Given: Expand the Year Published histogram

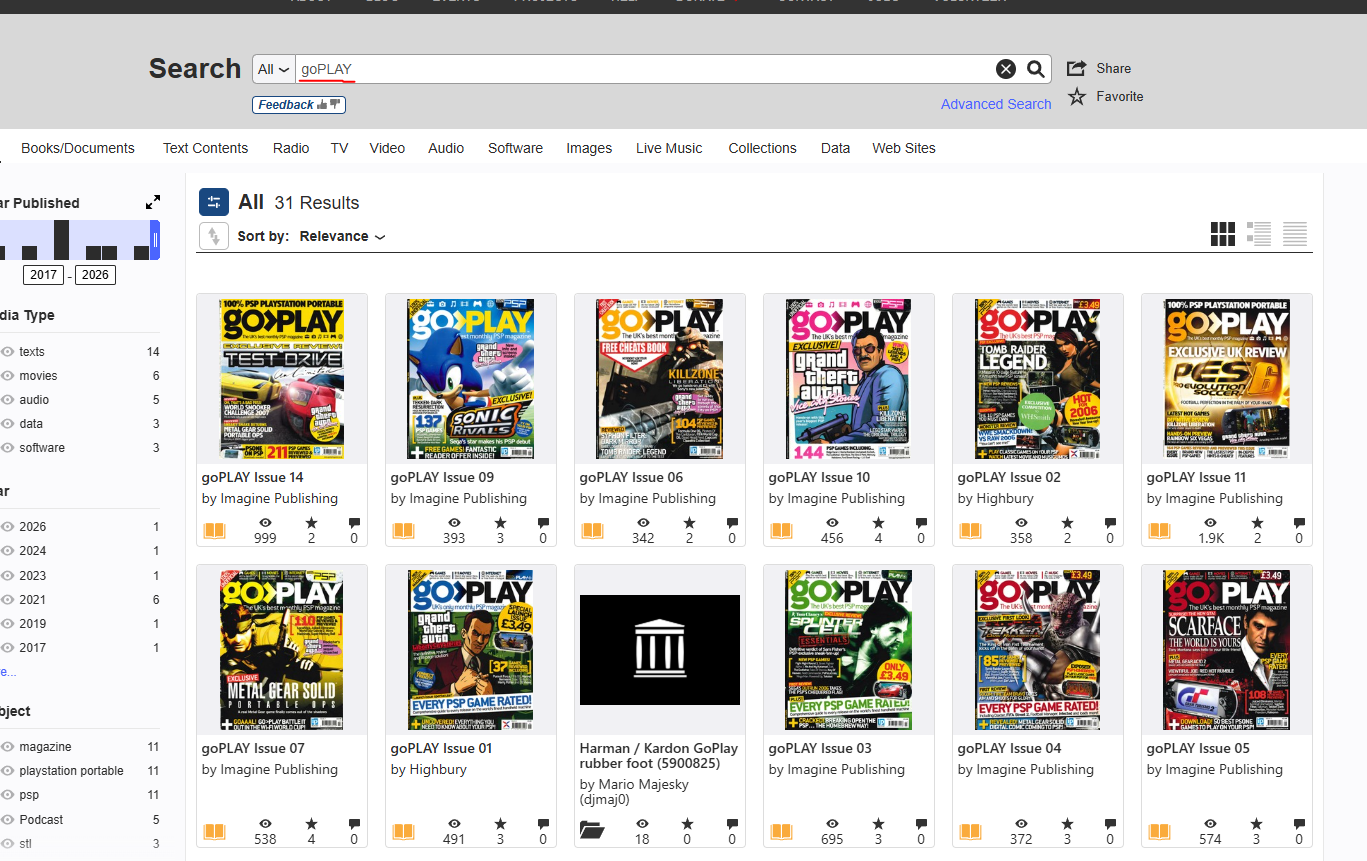Looking at the screenshot, I should (153, 202).
